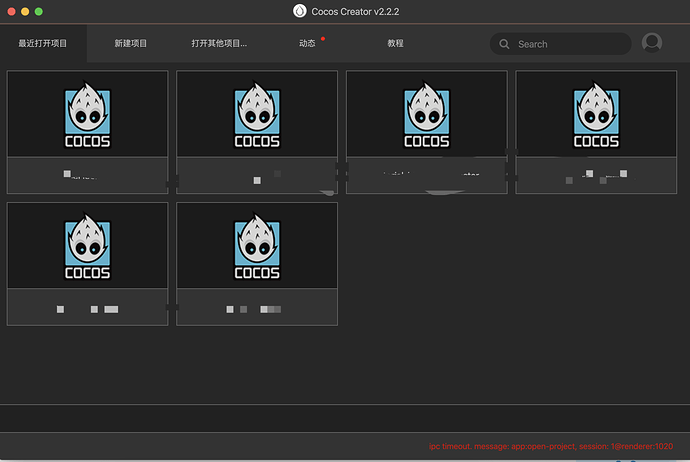Click the red notification dot beside 动态

323,39
